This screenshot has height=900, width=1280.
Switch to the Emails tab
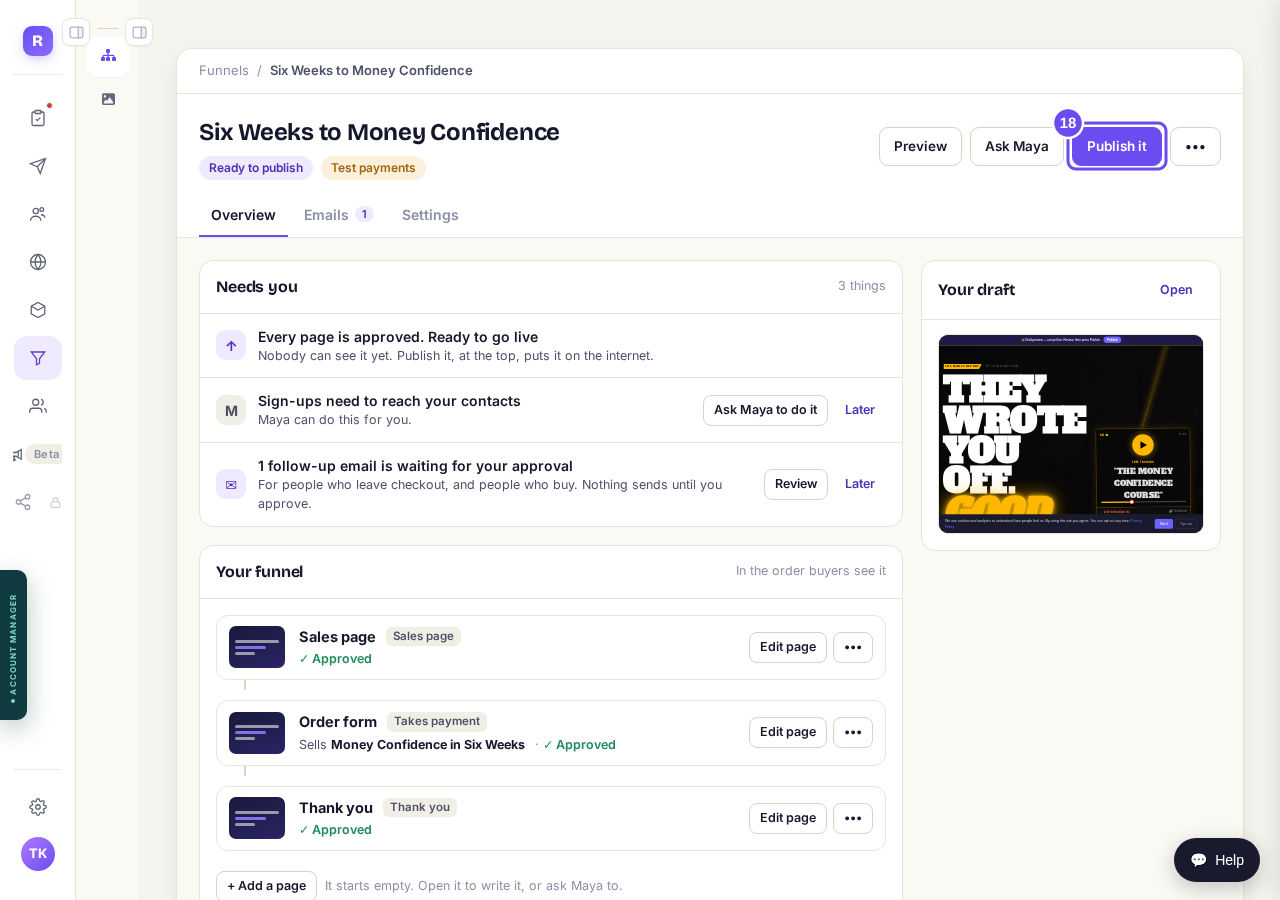pyautogui.click(x=338, y=215)
